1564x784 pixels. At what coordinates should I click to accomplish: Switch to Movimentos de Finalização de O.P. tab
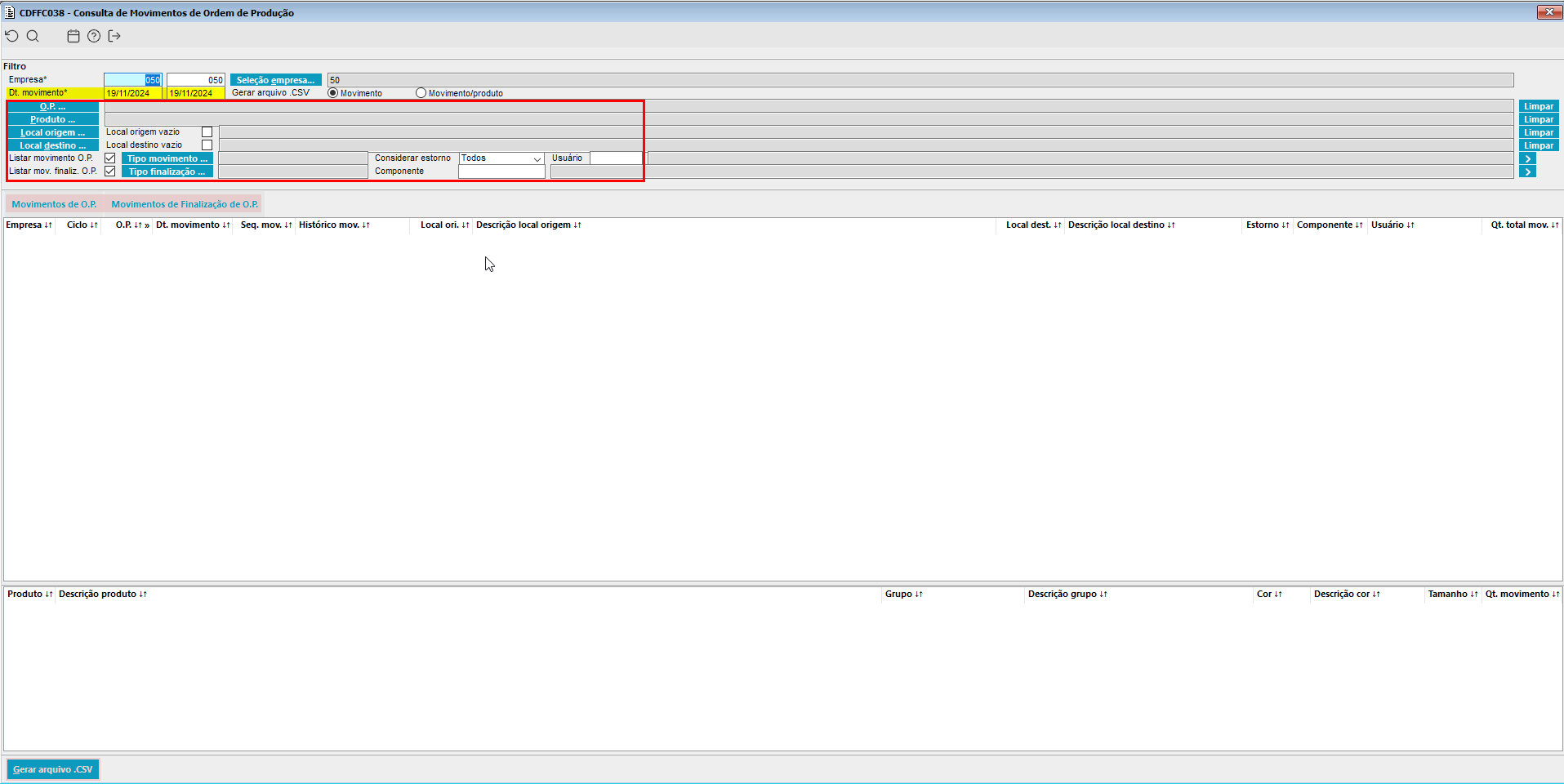(x=185, y=204)
